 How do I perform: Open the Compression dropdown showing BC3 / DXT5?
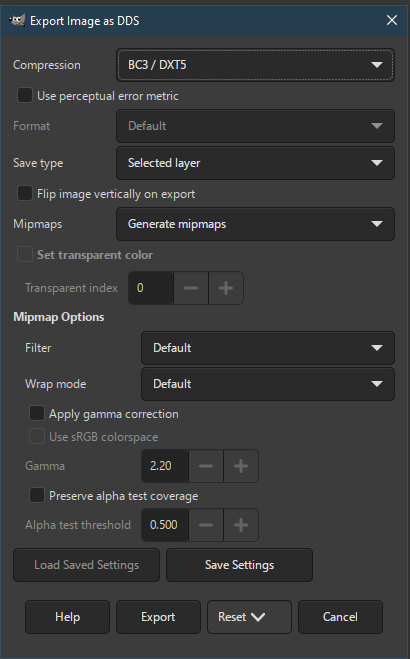point(255,65)
